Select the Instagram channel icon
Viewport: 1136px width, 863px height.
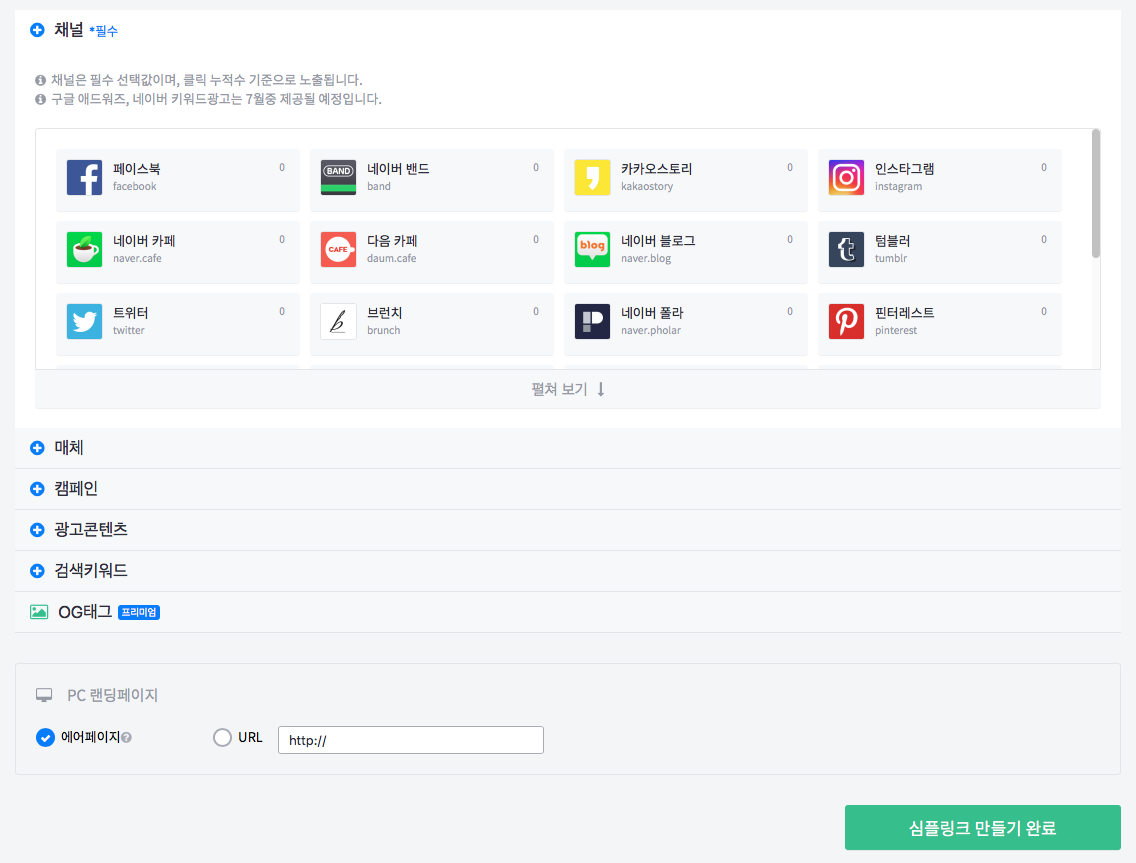coord(846,178)
